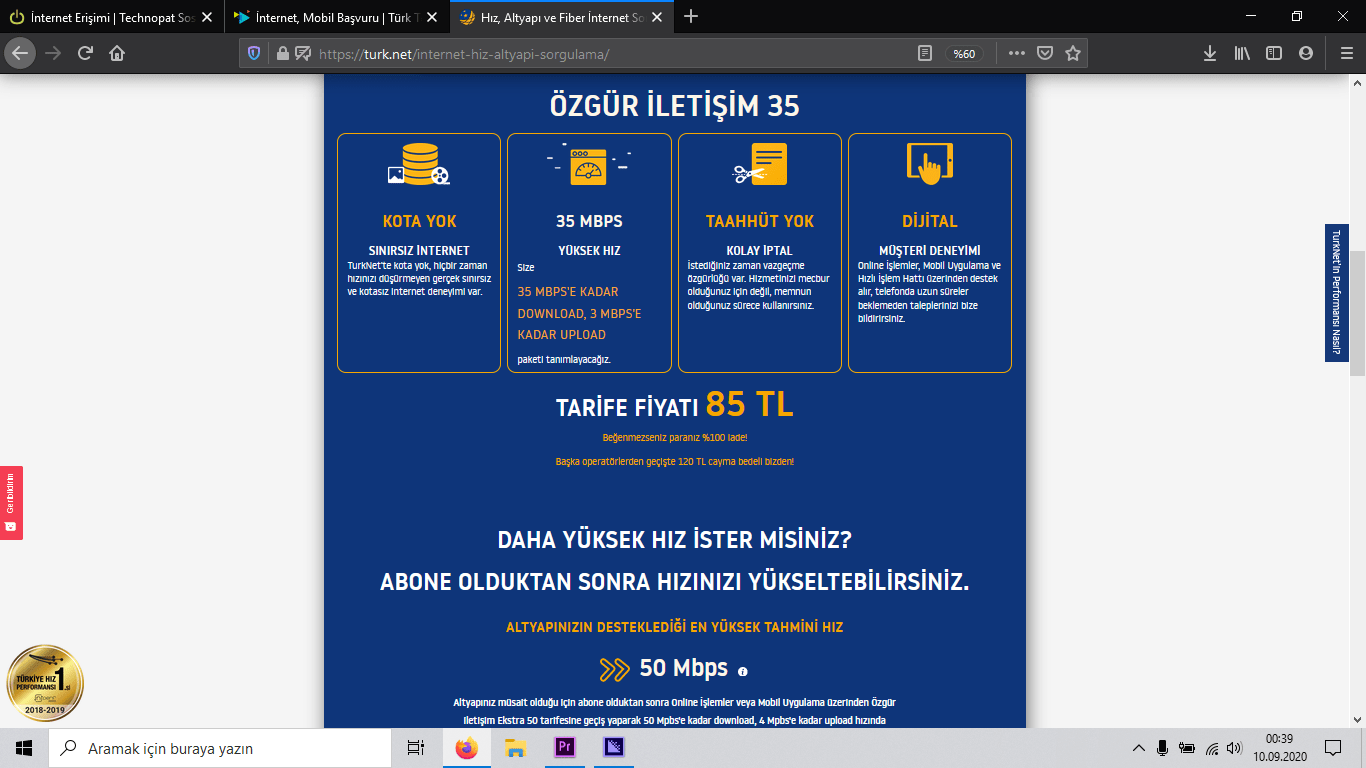Viewport: 1366px width, 768px height.
Task: Open Adobe Premiere Pro from the taskbar
Action: coord(565,748)
